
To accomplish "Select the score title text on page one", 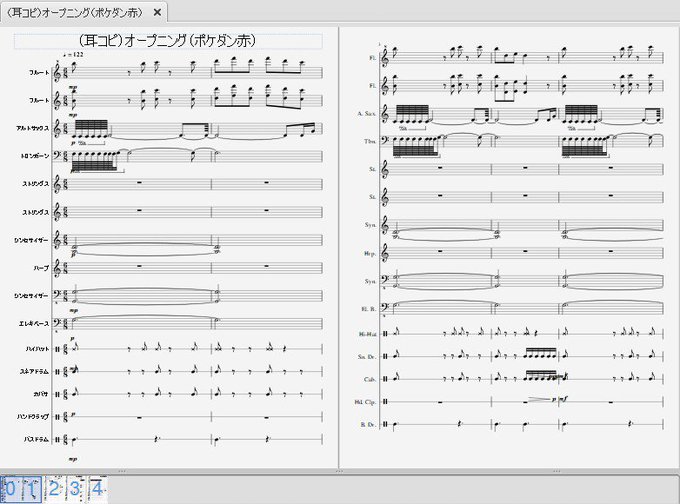I will coord(167,41).
